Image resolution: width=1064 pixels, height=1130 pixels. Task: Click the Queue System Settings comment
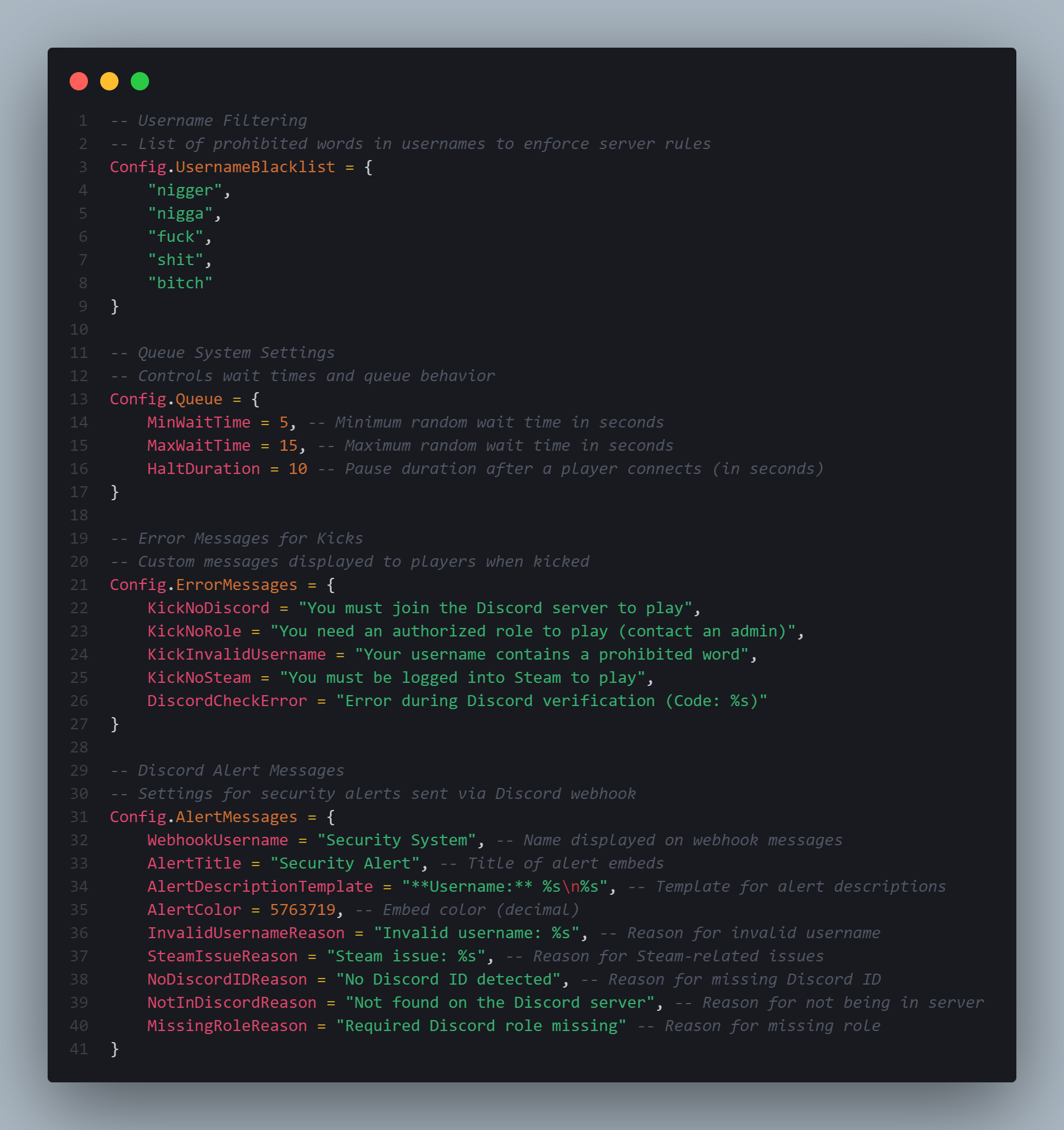(222, 353)
